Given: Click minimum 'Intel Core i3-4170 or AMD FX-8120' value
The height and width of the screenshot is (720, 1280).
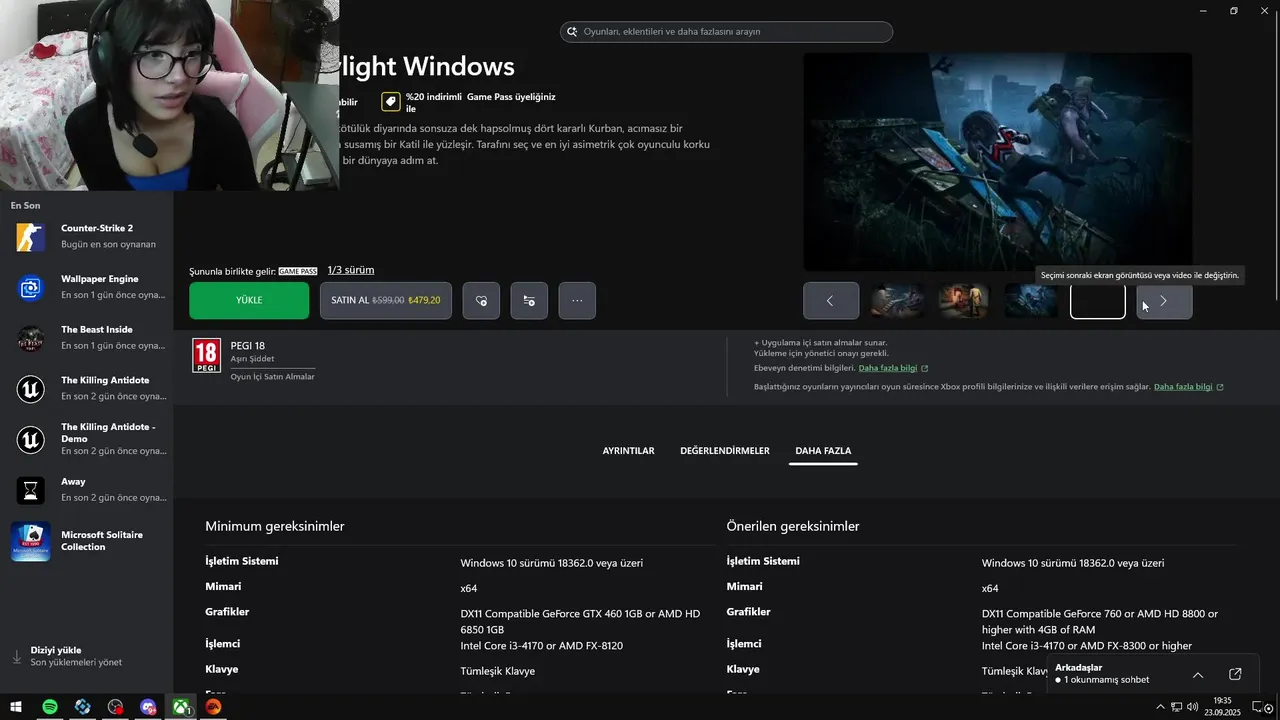Looking at the screenshot, I should click(542, 646).
